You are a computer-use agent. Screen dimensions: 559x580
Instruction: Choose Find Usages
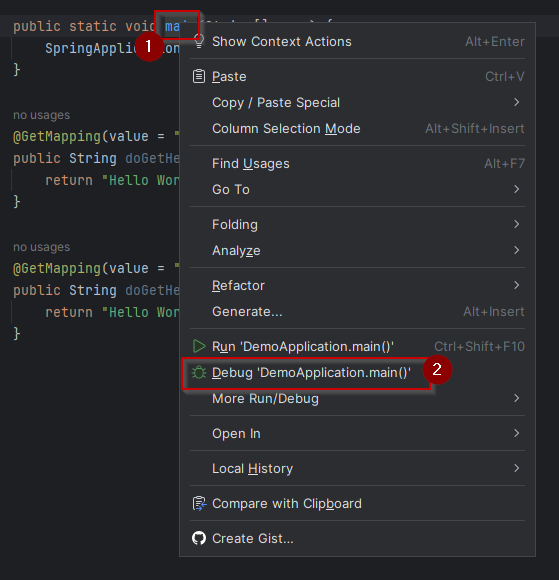pos(357,163)
